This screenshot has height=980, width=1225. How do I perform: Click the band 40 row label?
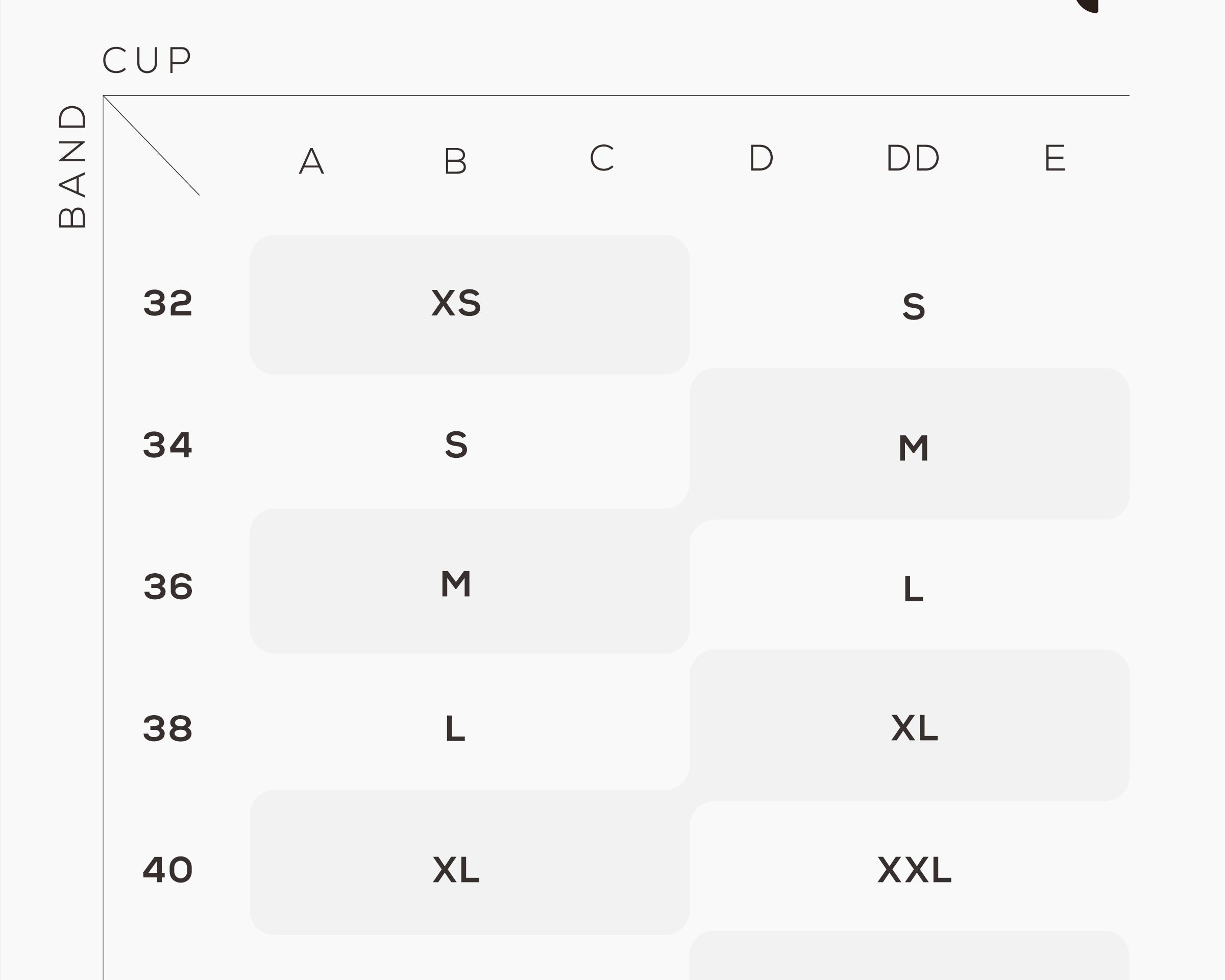pyautogui.click(x=167, y=870)
